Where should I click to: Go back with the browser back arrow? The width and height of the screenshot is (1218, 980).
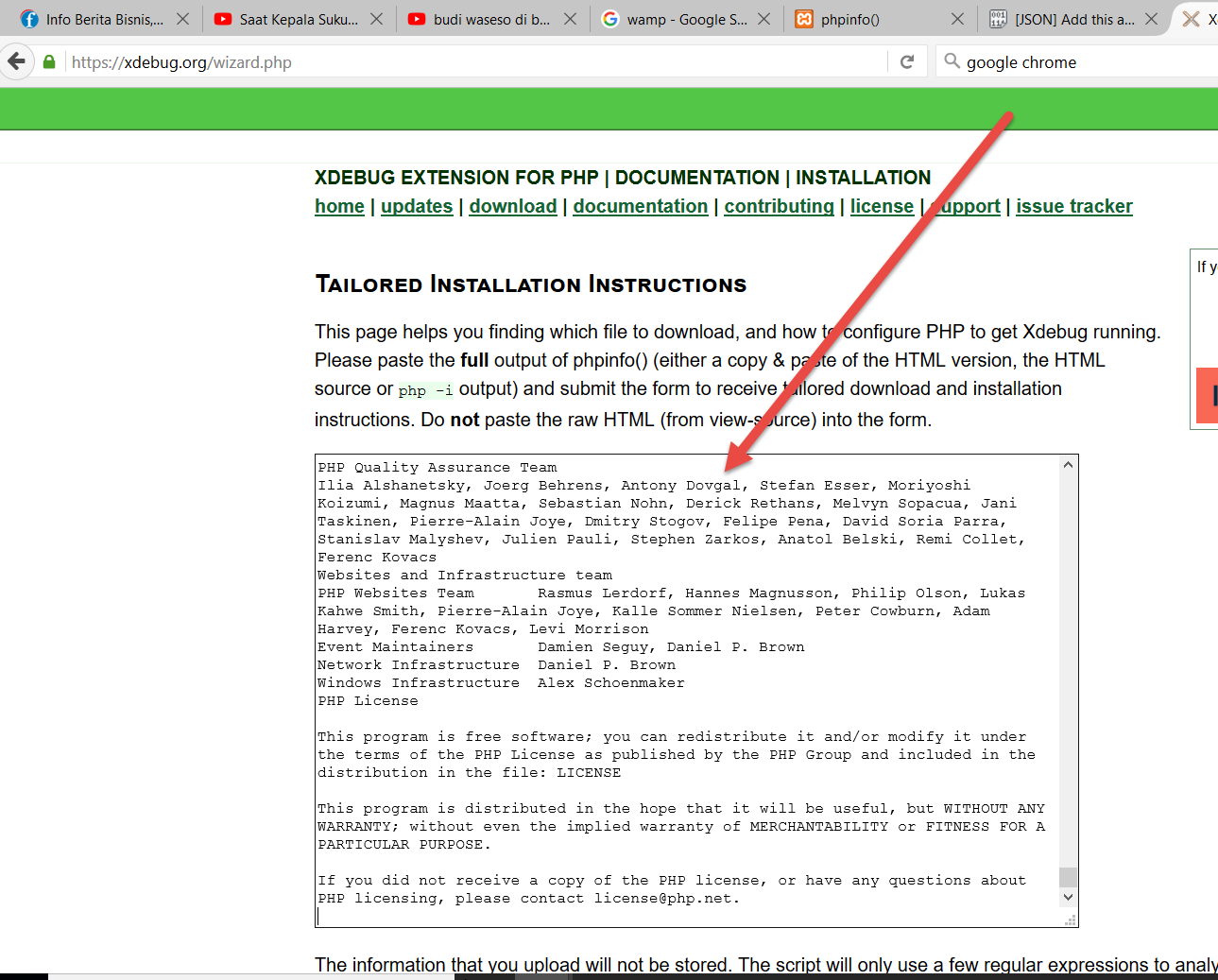click(16, 61)
